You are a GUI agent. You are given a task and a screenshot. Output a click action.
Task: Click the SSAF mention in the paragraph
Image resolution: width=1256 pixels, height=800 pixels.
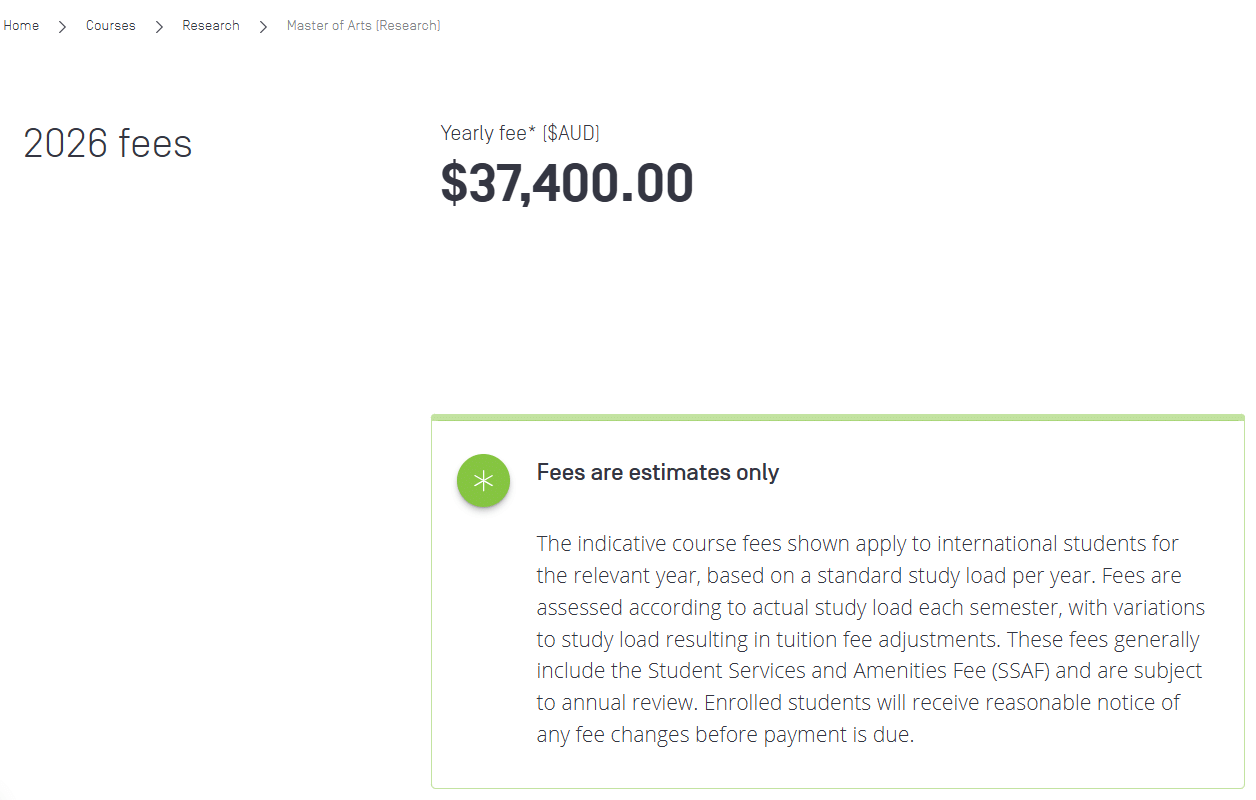pos(1020,670)
